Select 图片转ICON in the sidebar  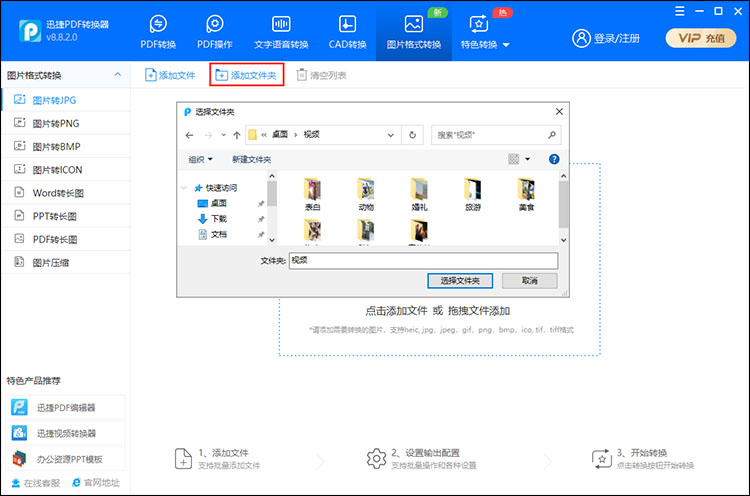click(66, 170)
